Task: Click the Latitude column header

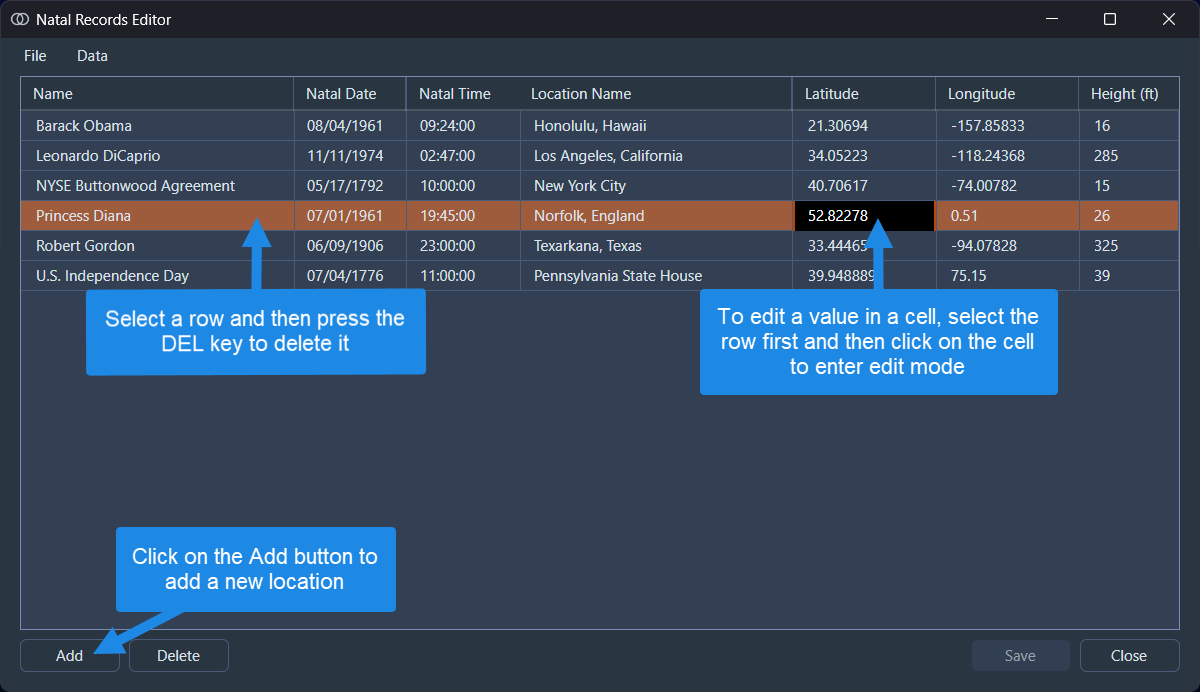Action: [832, 94]
